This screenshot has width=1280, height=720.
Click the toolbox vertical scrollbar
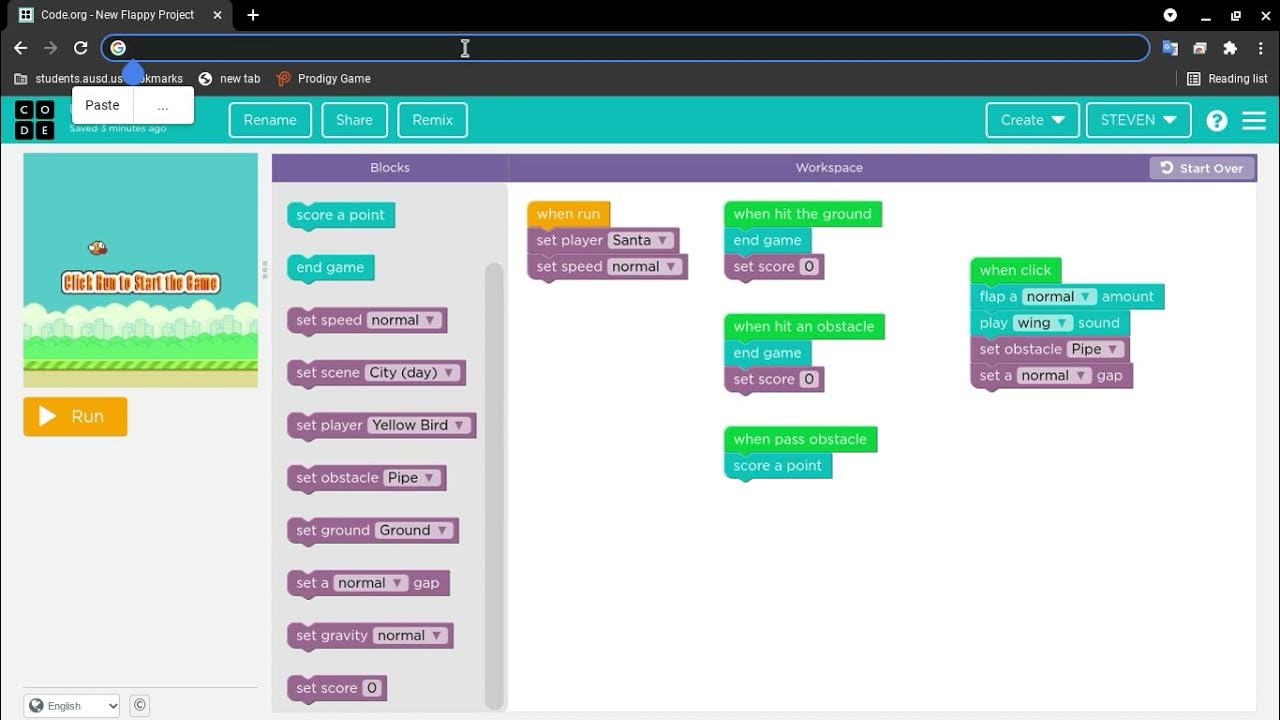[494, 485]
